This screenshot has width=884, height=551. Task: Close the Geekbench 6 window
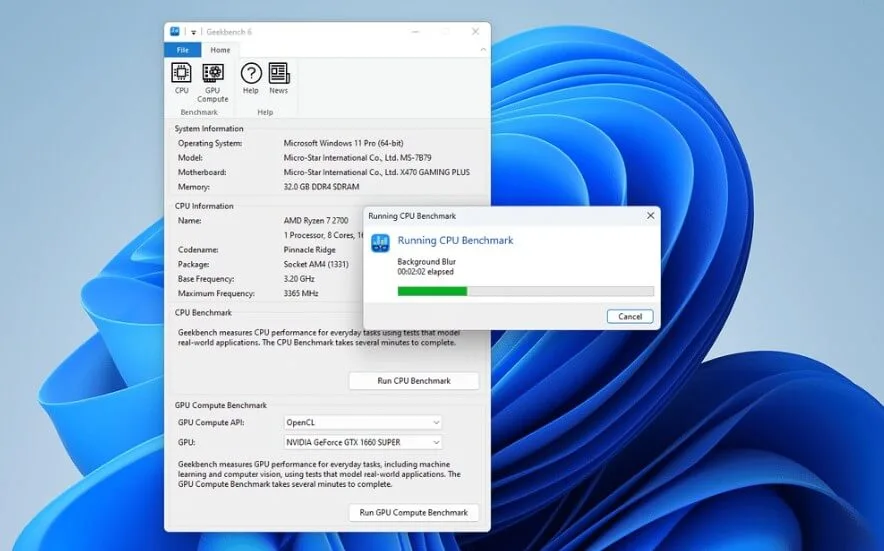click(475, 32)
